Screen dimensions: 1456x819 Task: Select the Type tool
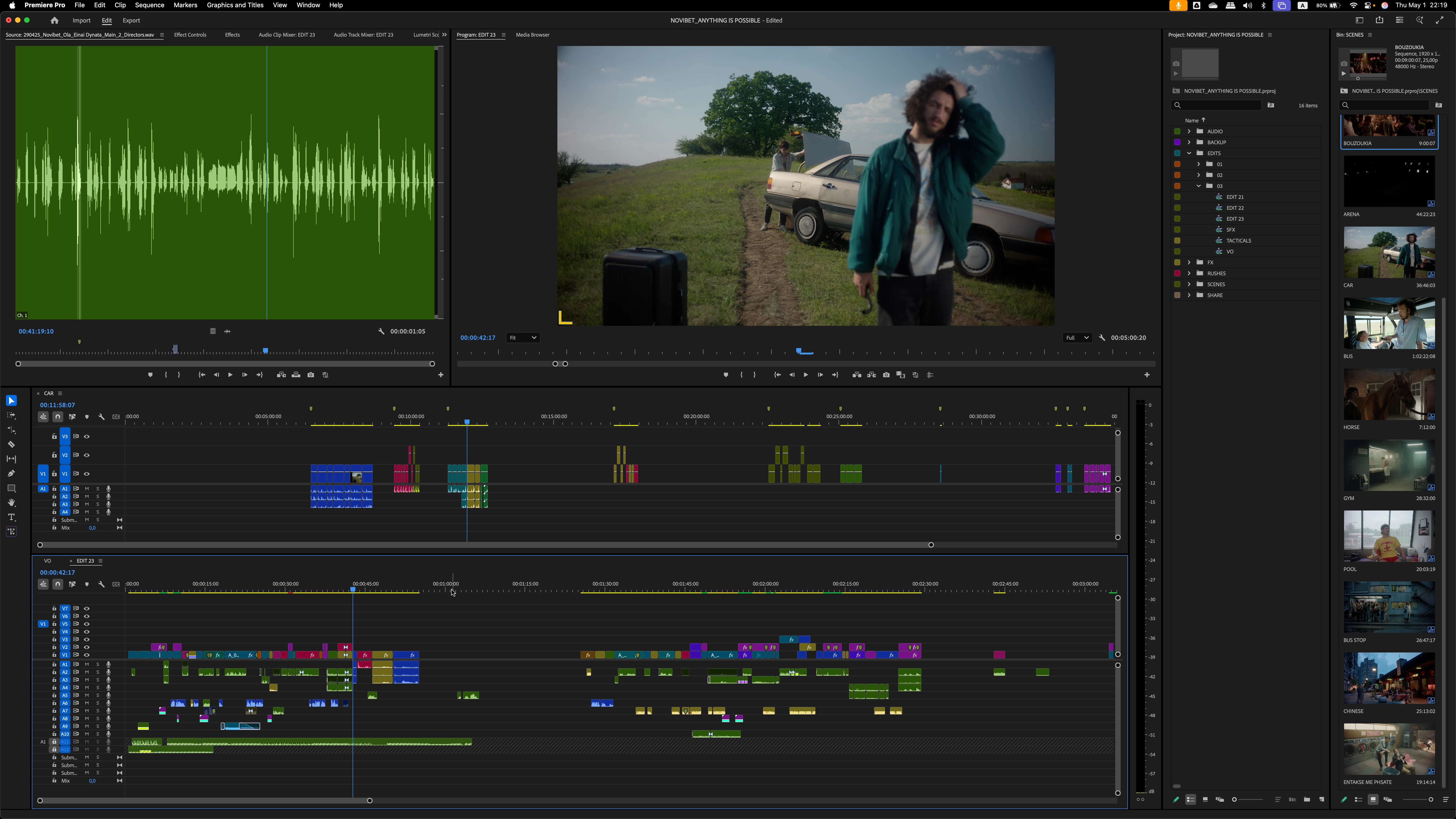click(x=11, y=517)
